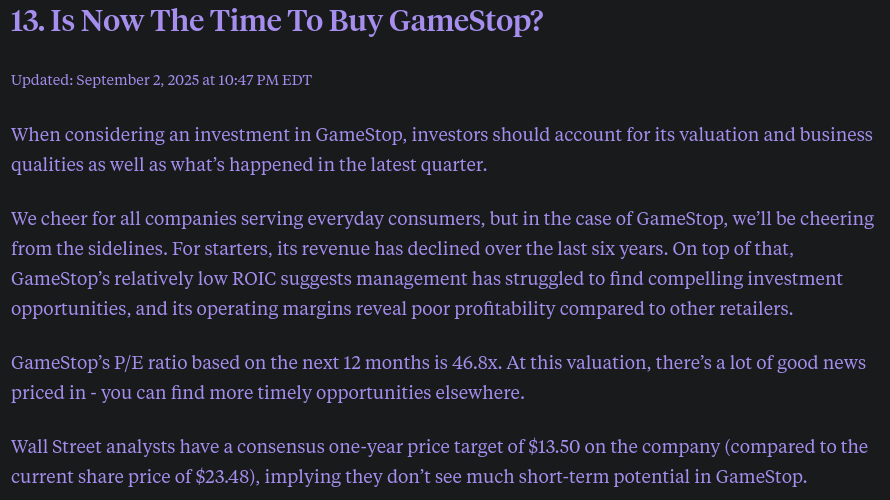Image resolution: width=890 pixels, height=500 pixels.
Task: Click the "$13.50" price target value
Action: (554, 447)
